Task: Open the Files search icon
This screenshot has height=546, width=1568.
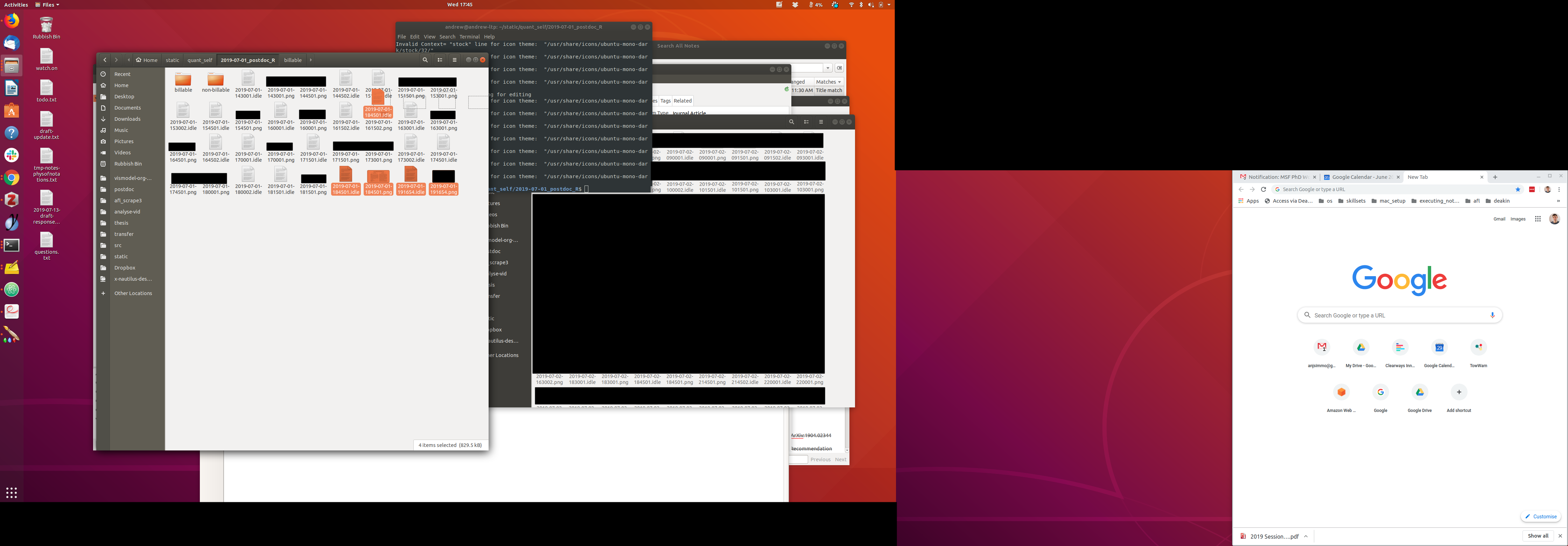Action: tap(425, 59)
